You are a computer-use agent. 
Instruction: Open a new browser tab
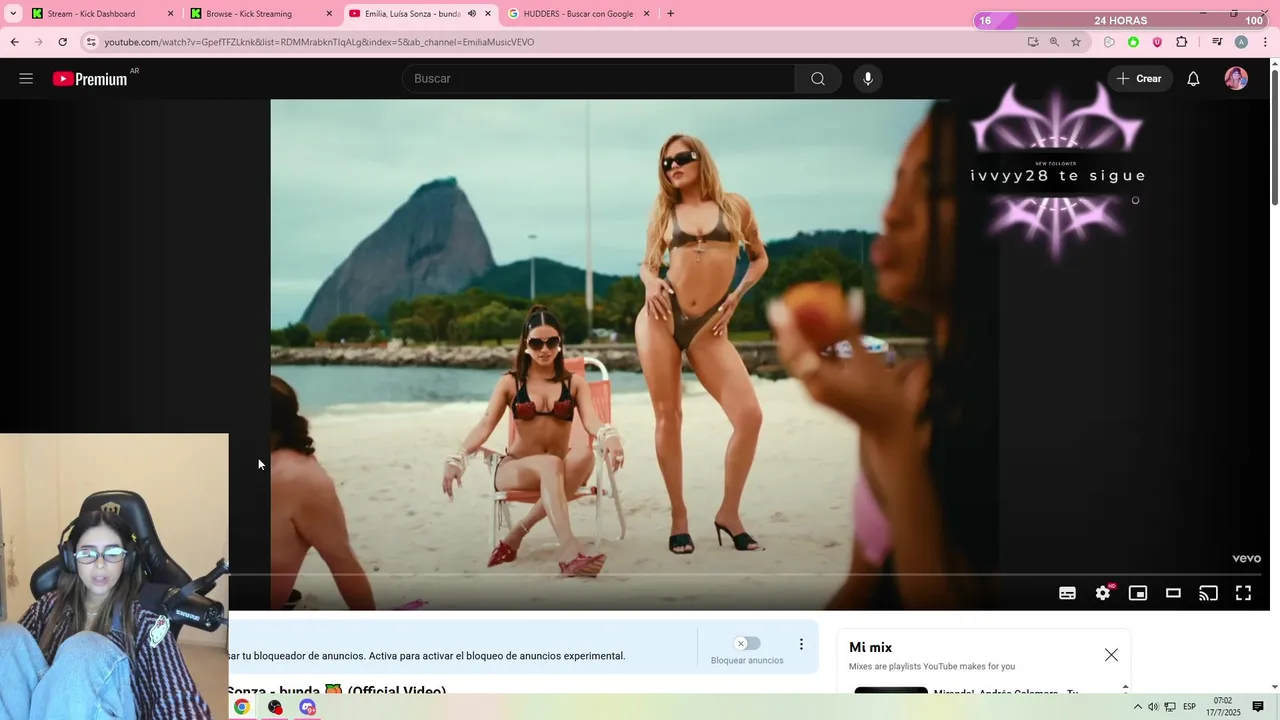[x=670, y=14]
